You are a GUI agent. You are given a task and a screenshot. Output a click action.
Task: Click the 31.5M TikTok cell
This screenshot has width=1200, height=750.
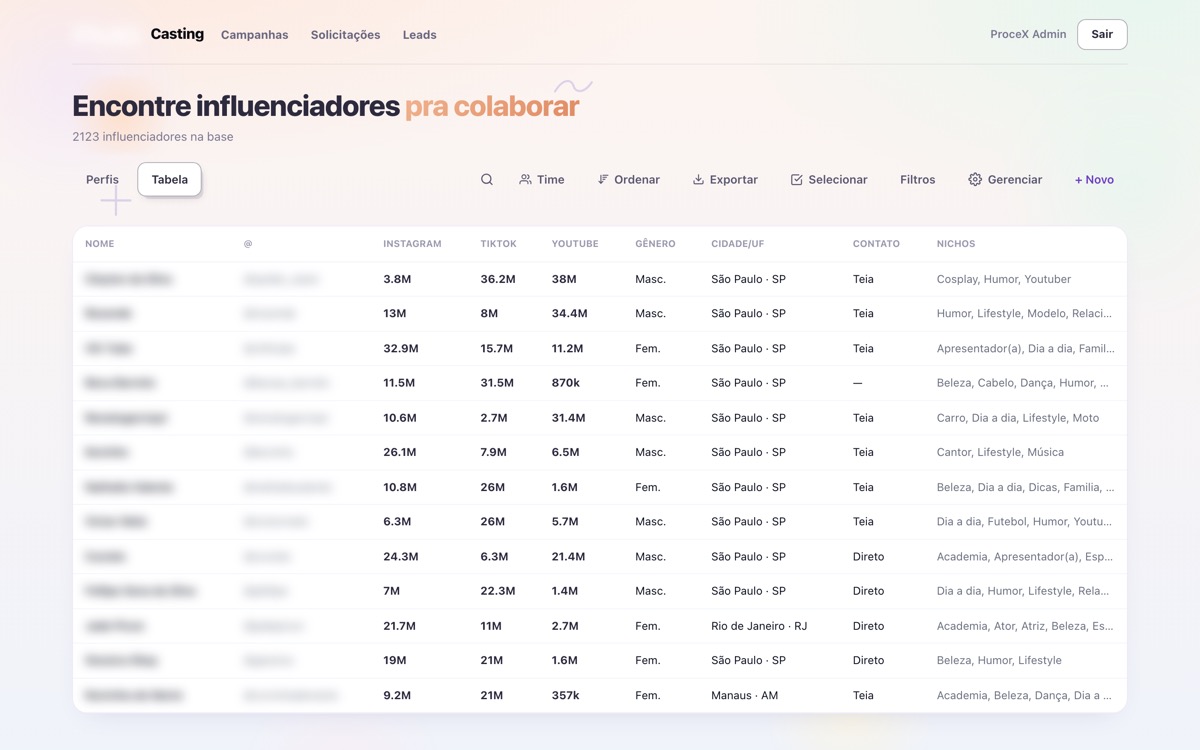pyautogui.click(x=497, y=383)
